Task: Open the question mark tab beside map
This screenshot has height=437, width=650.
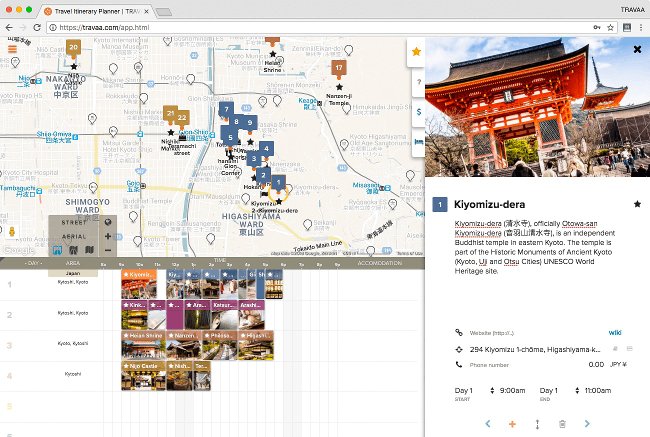Action: pyautogui.click(x=418, y=82)
